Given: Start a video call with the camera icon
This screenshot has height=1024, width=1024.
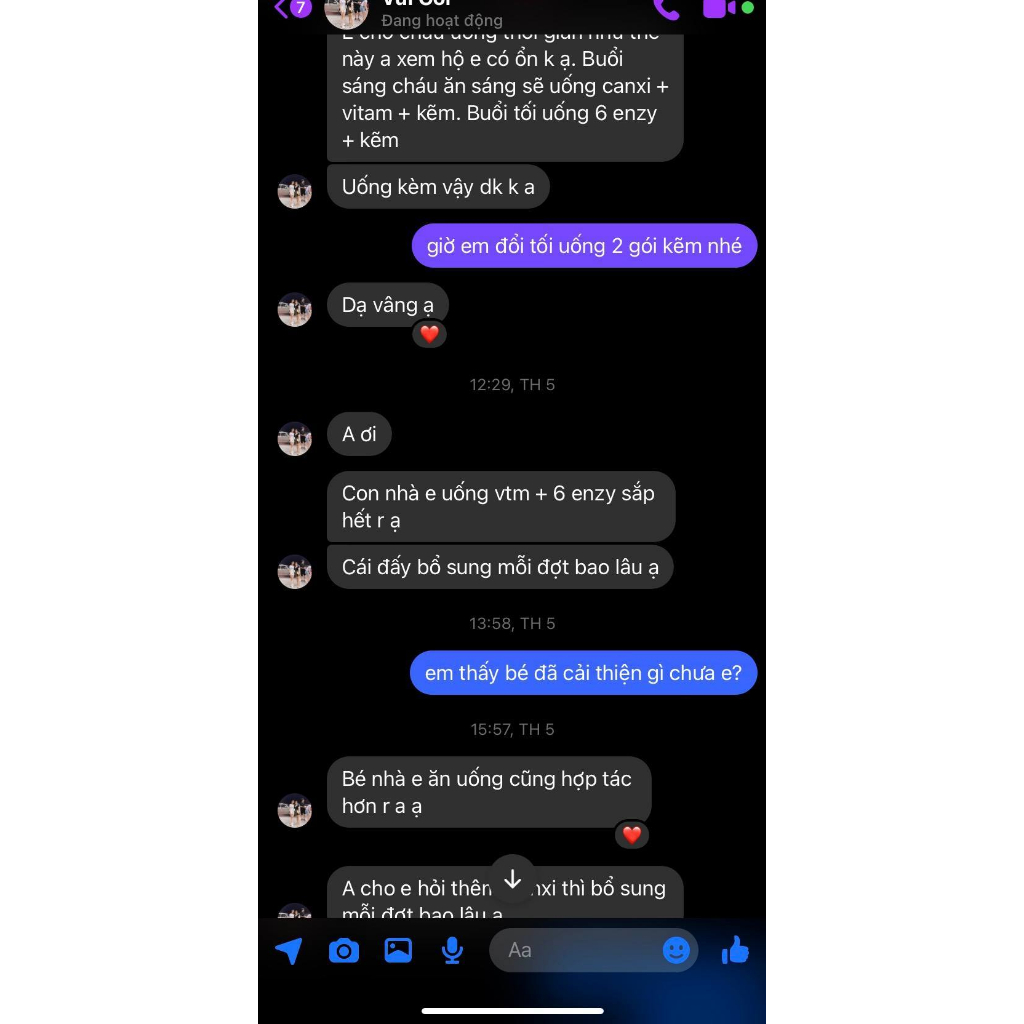Looking at the screenshot, I should coord(720,8).
